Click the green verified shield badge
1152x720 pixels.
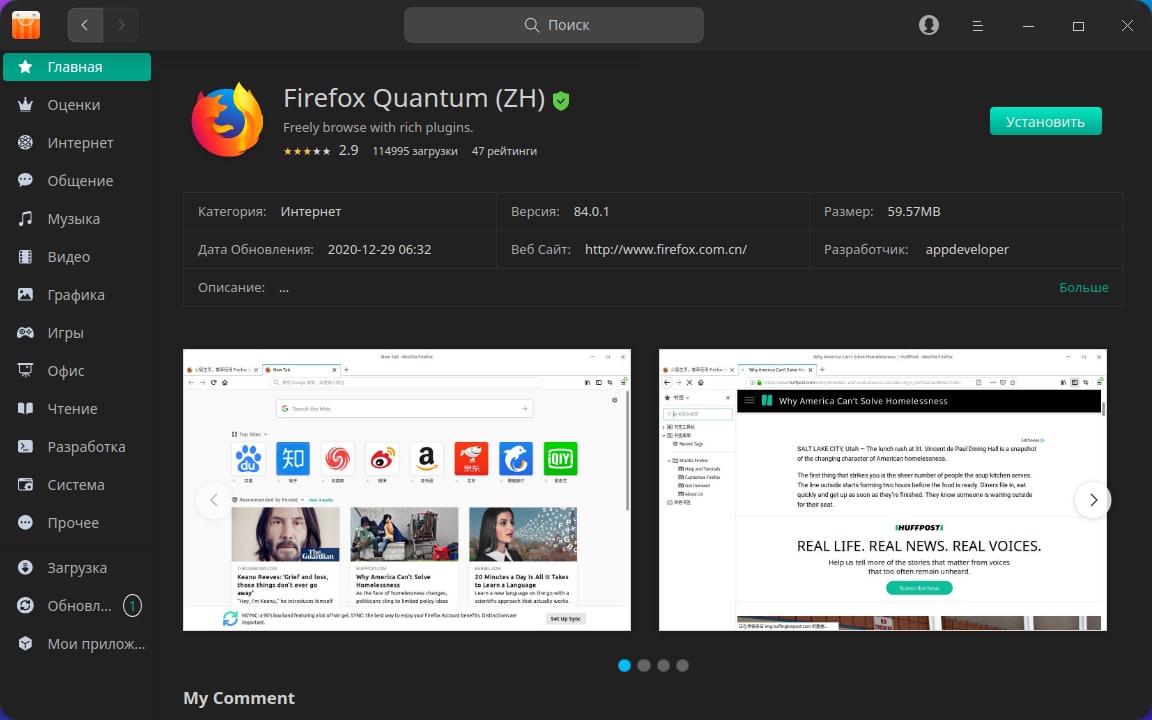pyautogui.click(x=561, y=101)
